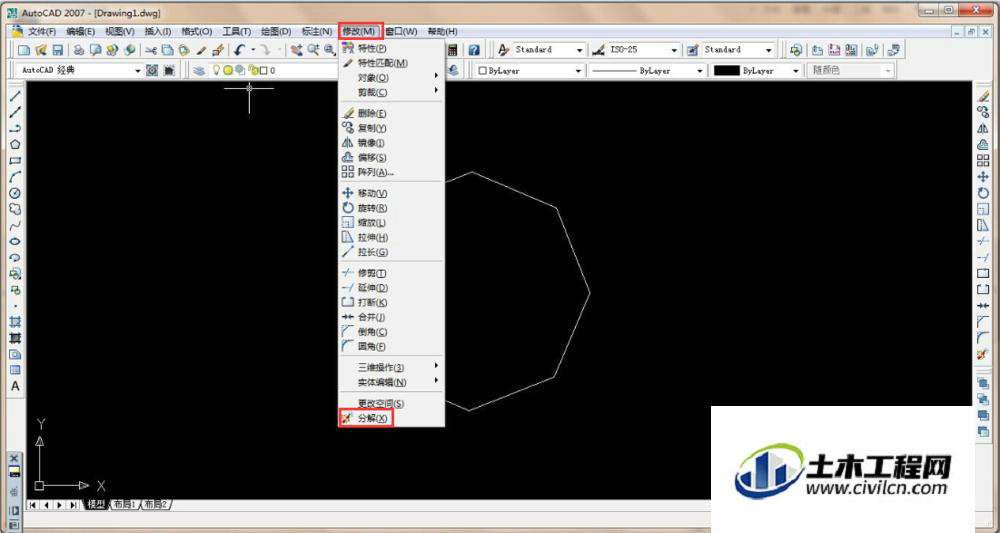Click the next layout tab arrow
Viewport: 1000px width, 533px height.
tap(60, 505)
